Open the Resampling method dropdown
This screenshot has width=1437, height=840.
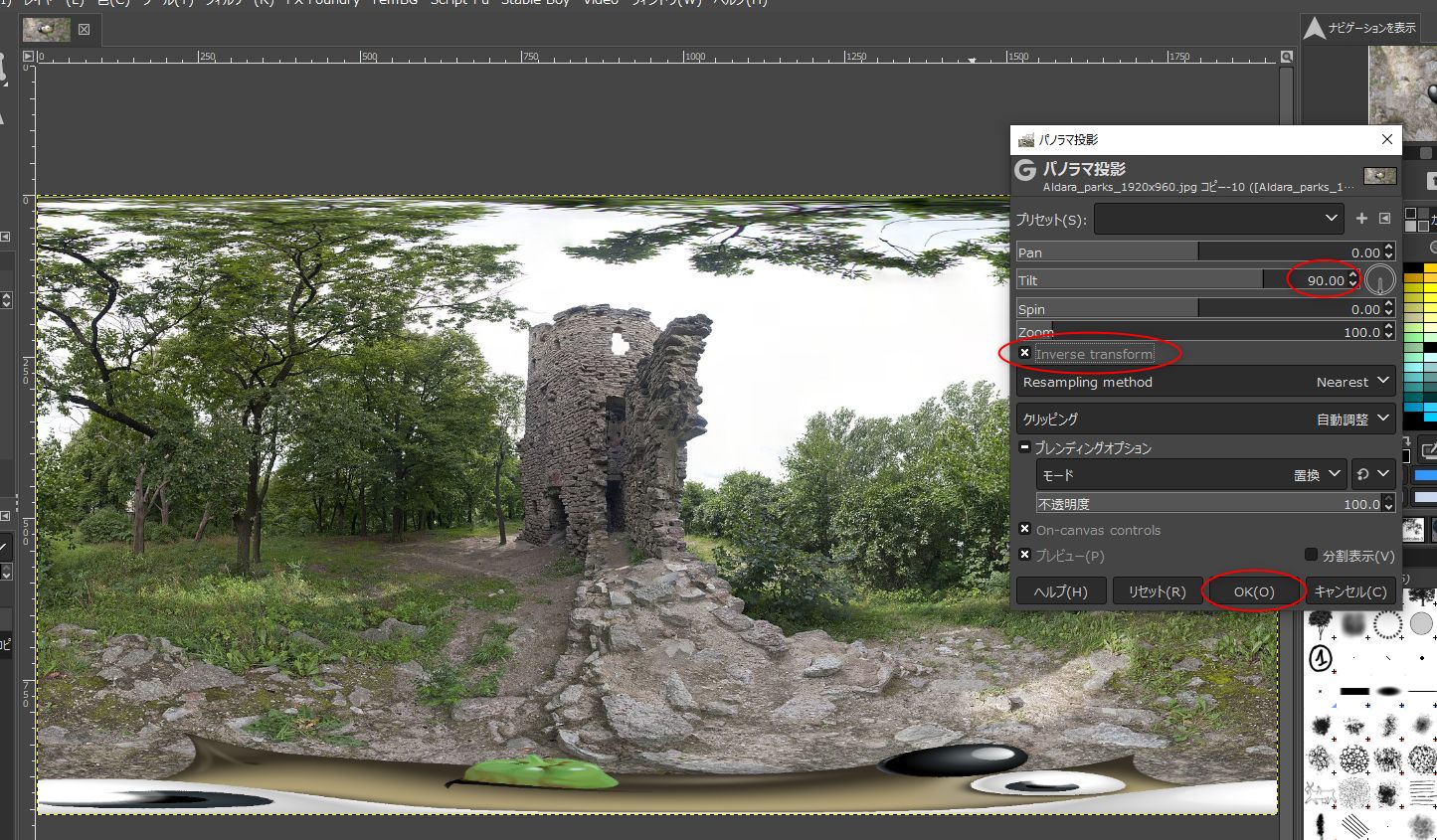pyautogui.click(x=1205, y=382)
